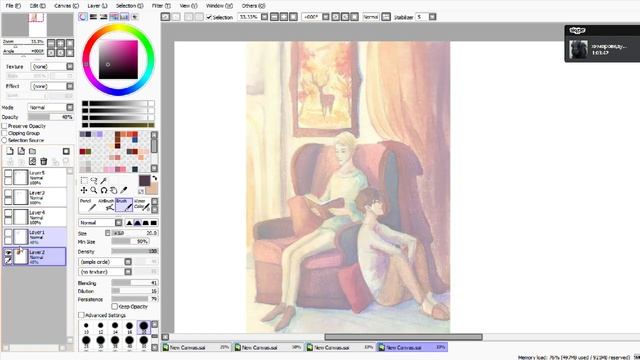Viewport: 640px width, 360px height.
Task: Create a new layer folder
Action: pos(32,151)
